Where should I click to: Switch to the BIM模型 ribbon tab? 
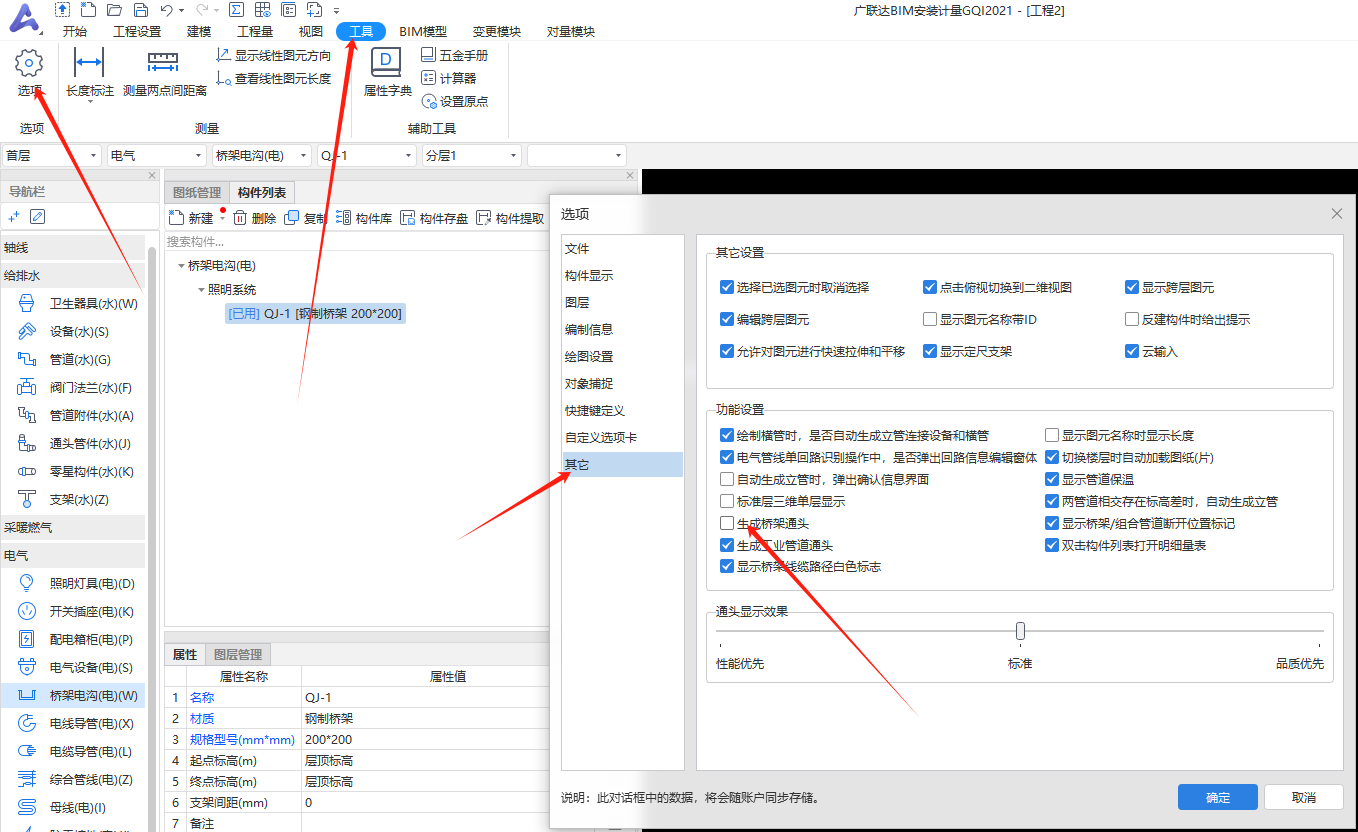tap(423, 32)
